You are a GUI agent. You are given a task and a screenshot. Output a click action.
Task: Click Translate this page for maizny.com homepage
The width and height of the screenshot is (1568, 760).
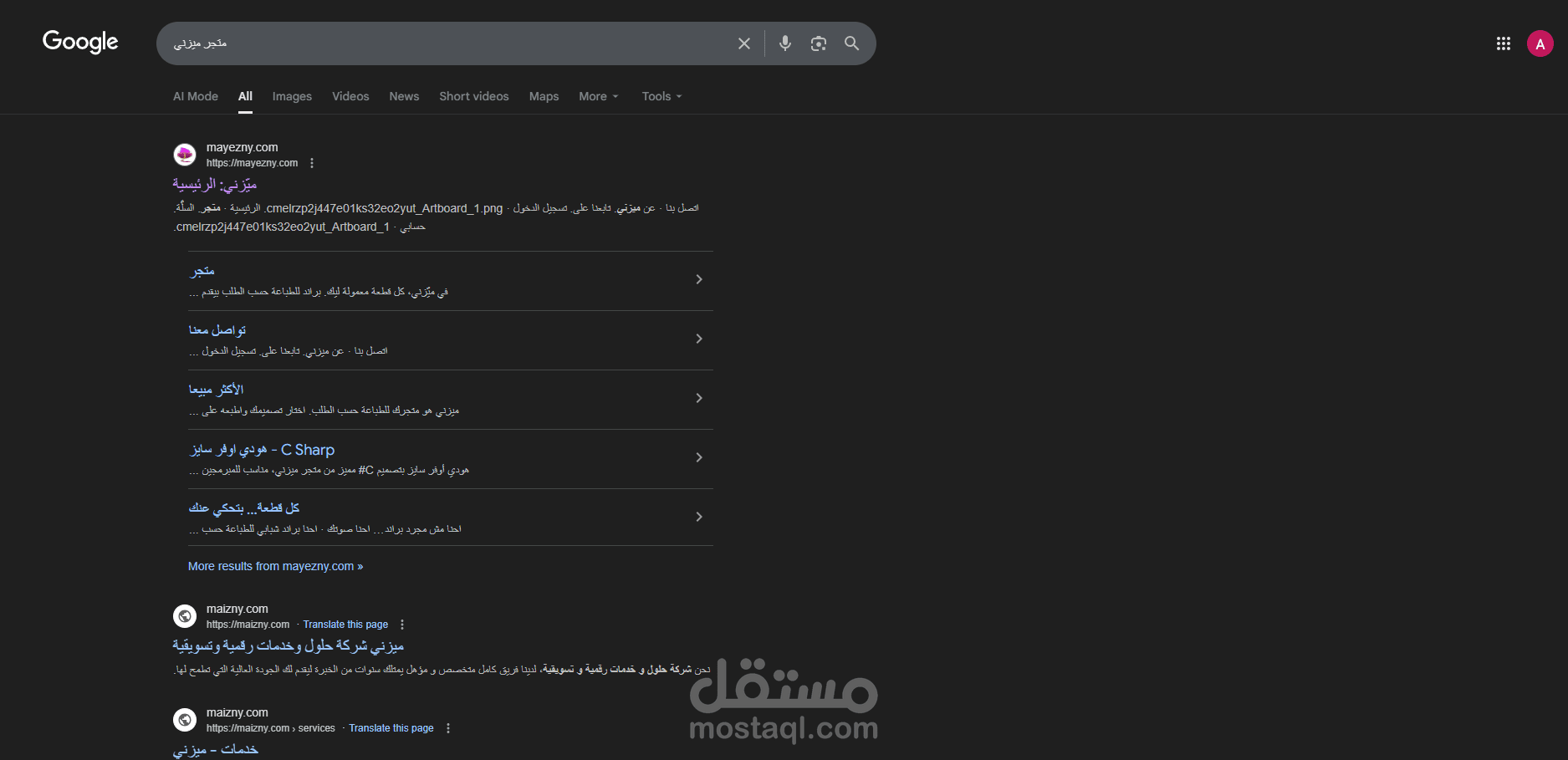[345, 625]
